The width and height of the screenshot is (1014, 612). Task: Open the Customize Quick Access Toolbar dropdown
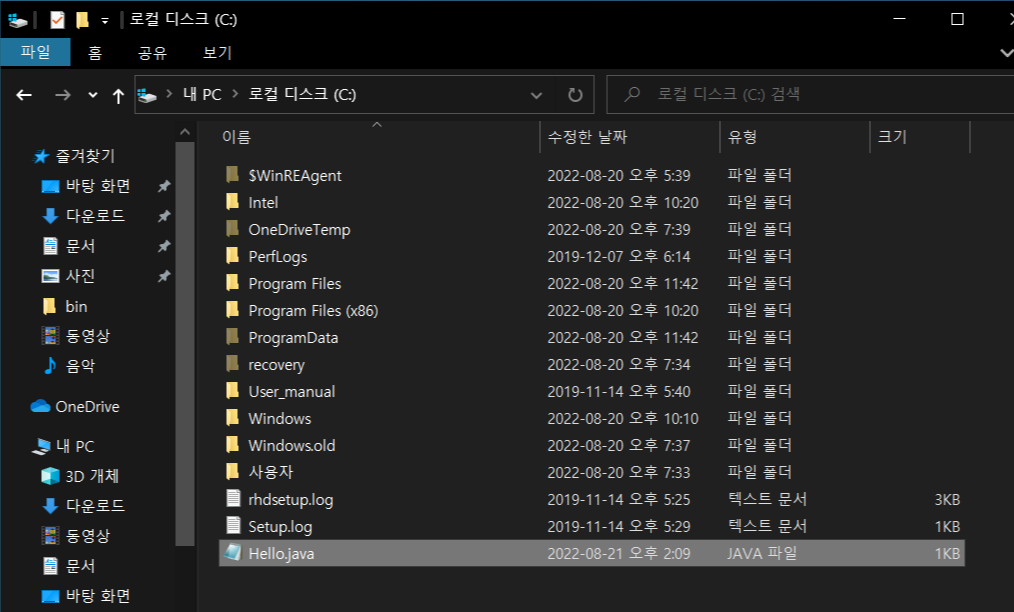(x=105, y=21)
